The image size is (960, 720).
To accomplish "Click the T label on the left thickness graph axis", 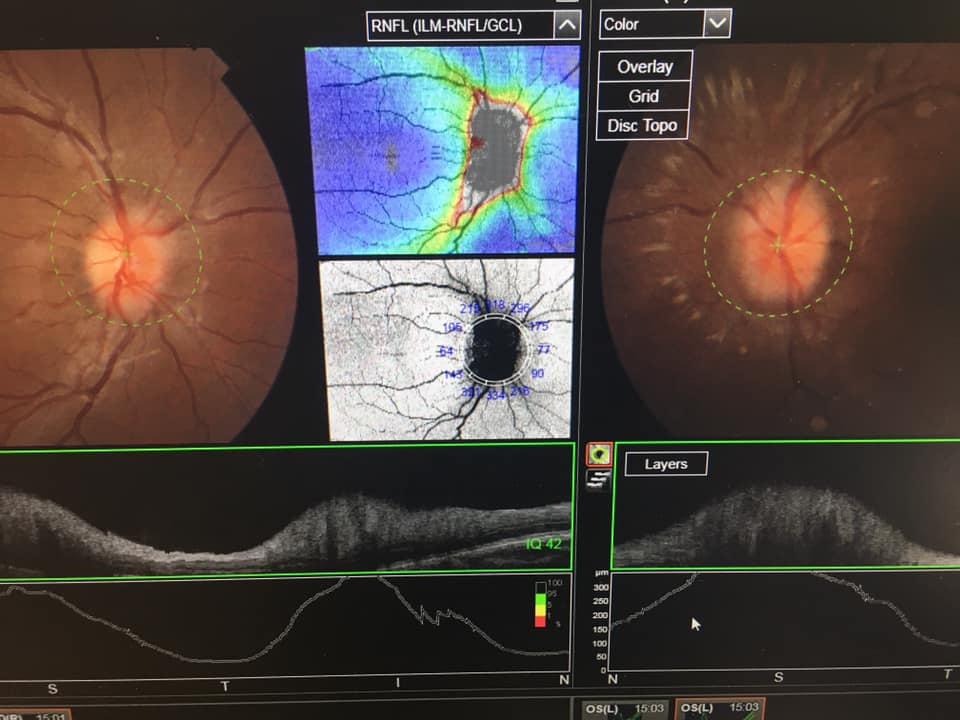I will pos(225,686).
